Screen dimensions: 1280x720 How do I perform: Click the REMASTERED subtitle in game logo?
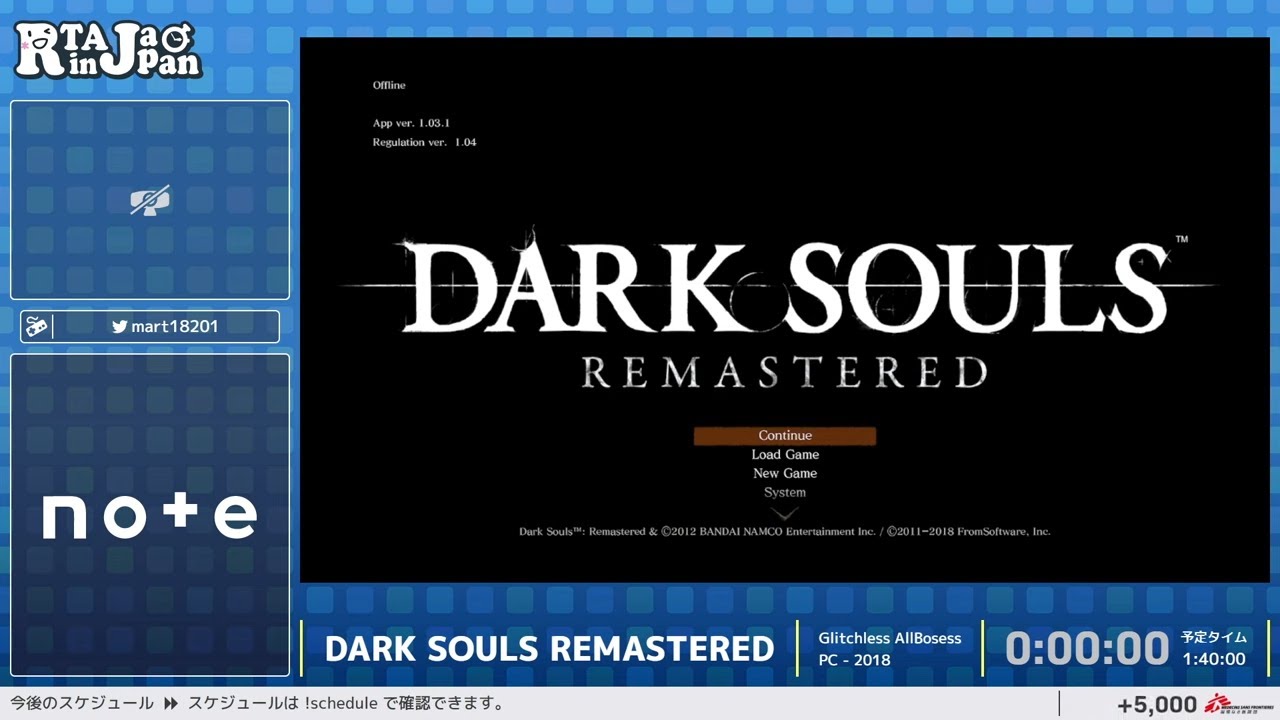785,372
